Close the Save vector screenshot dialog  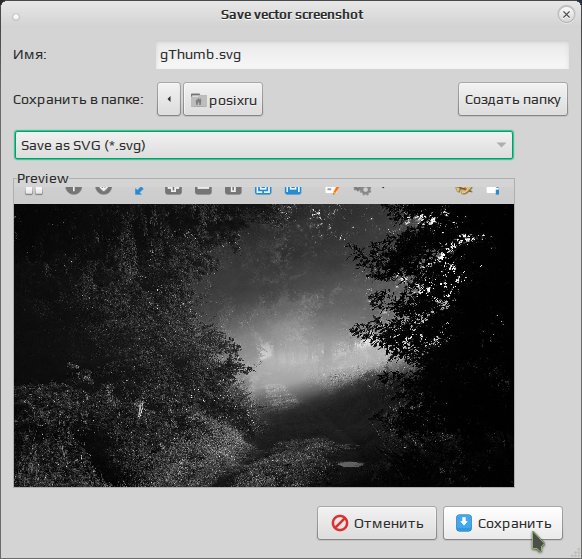[x=566, y=14]
